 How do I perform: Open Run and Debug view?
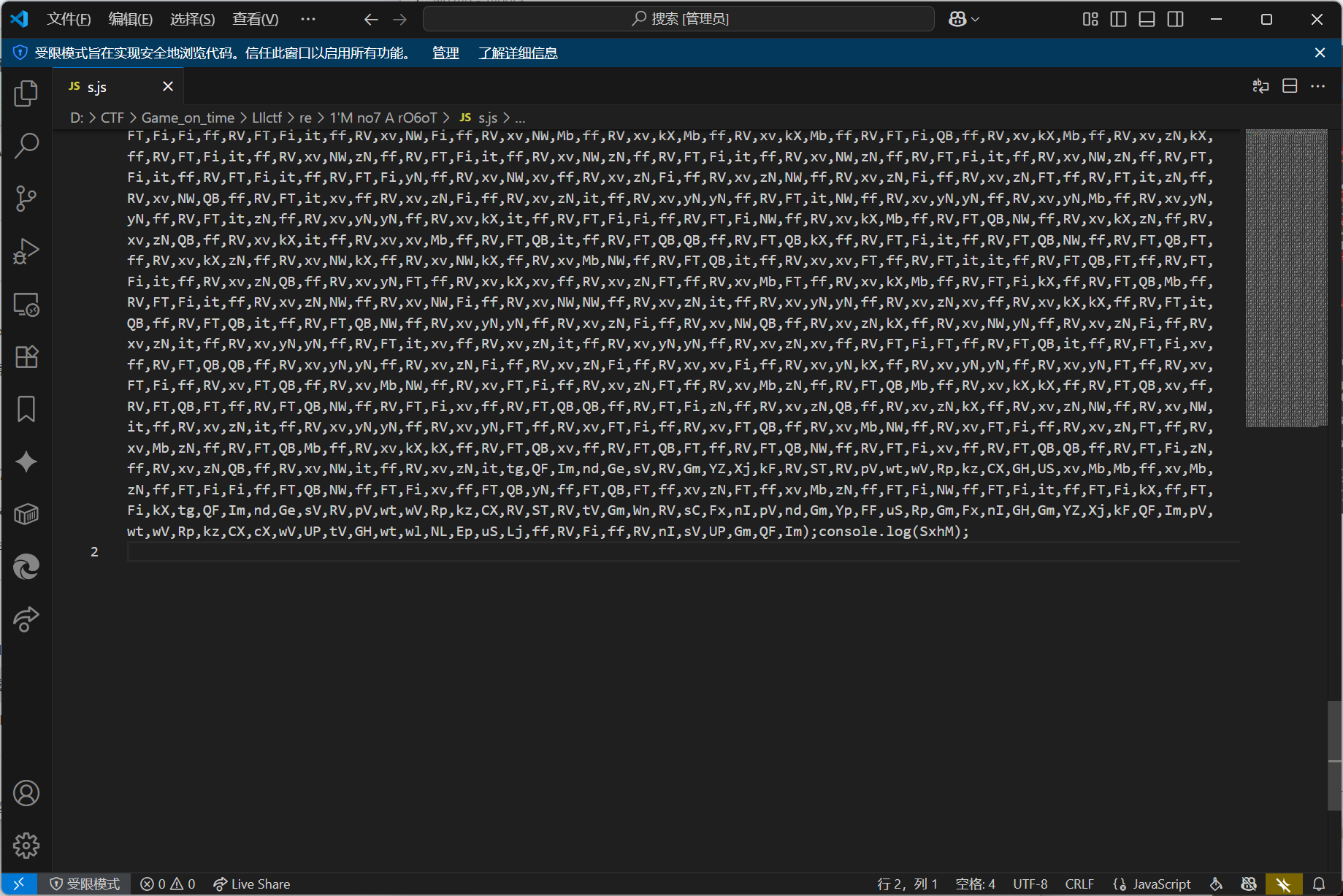point(26,251)
